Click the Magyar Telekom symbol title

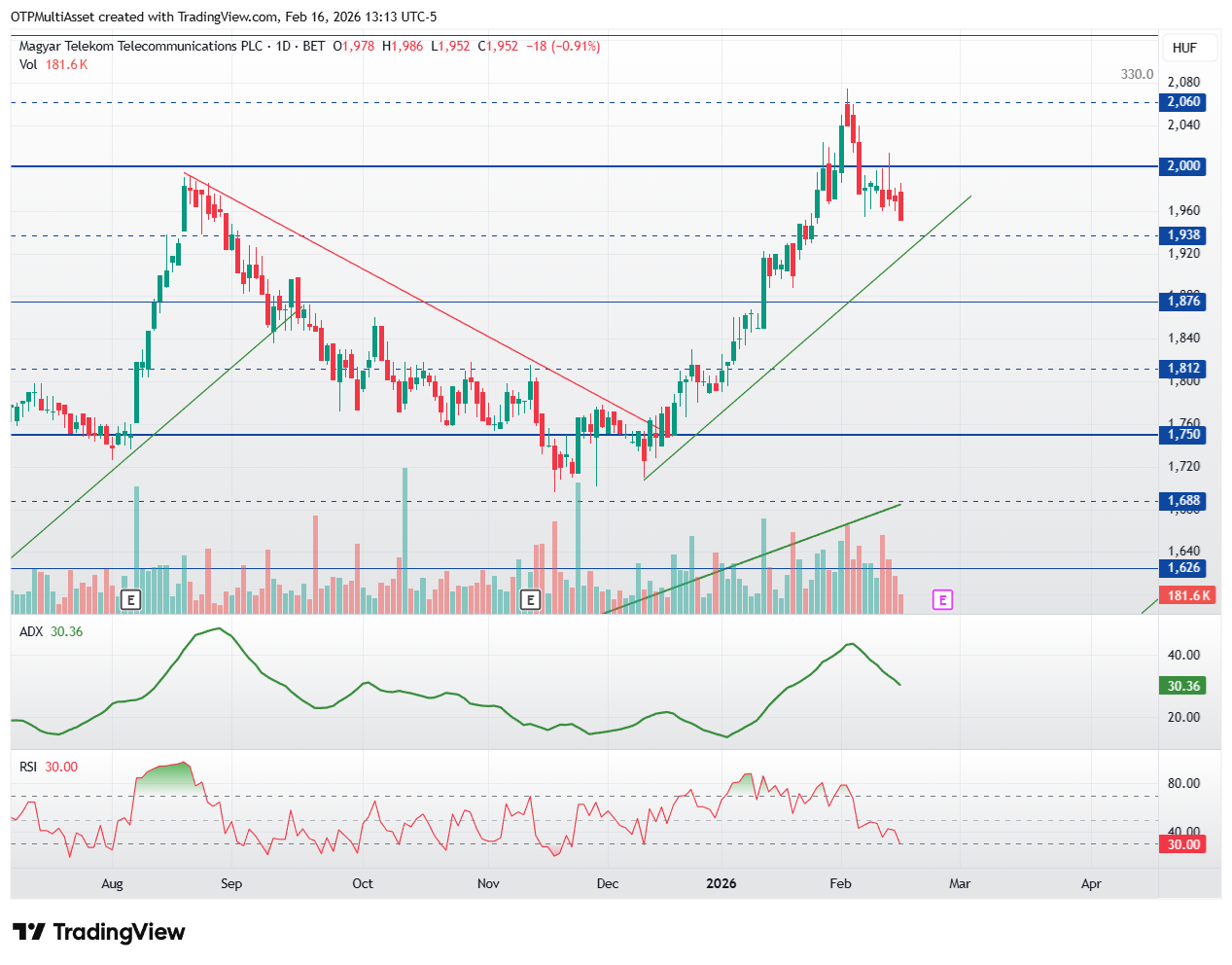pos(141,46)
